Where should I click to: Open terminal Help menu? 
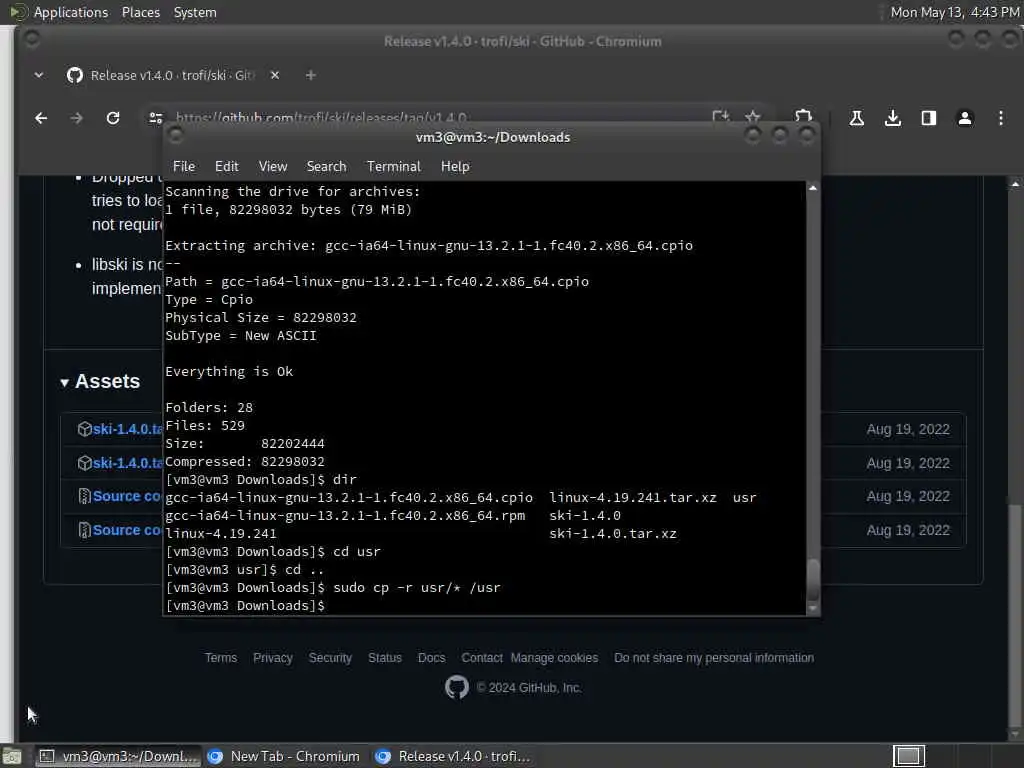[x=455, y=167]
